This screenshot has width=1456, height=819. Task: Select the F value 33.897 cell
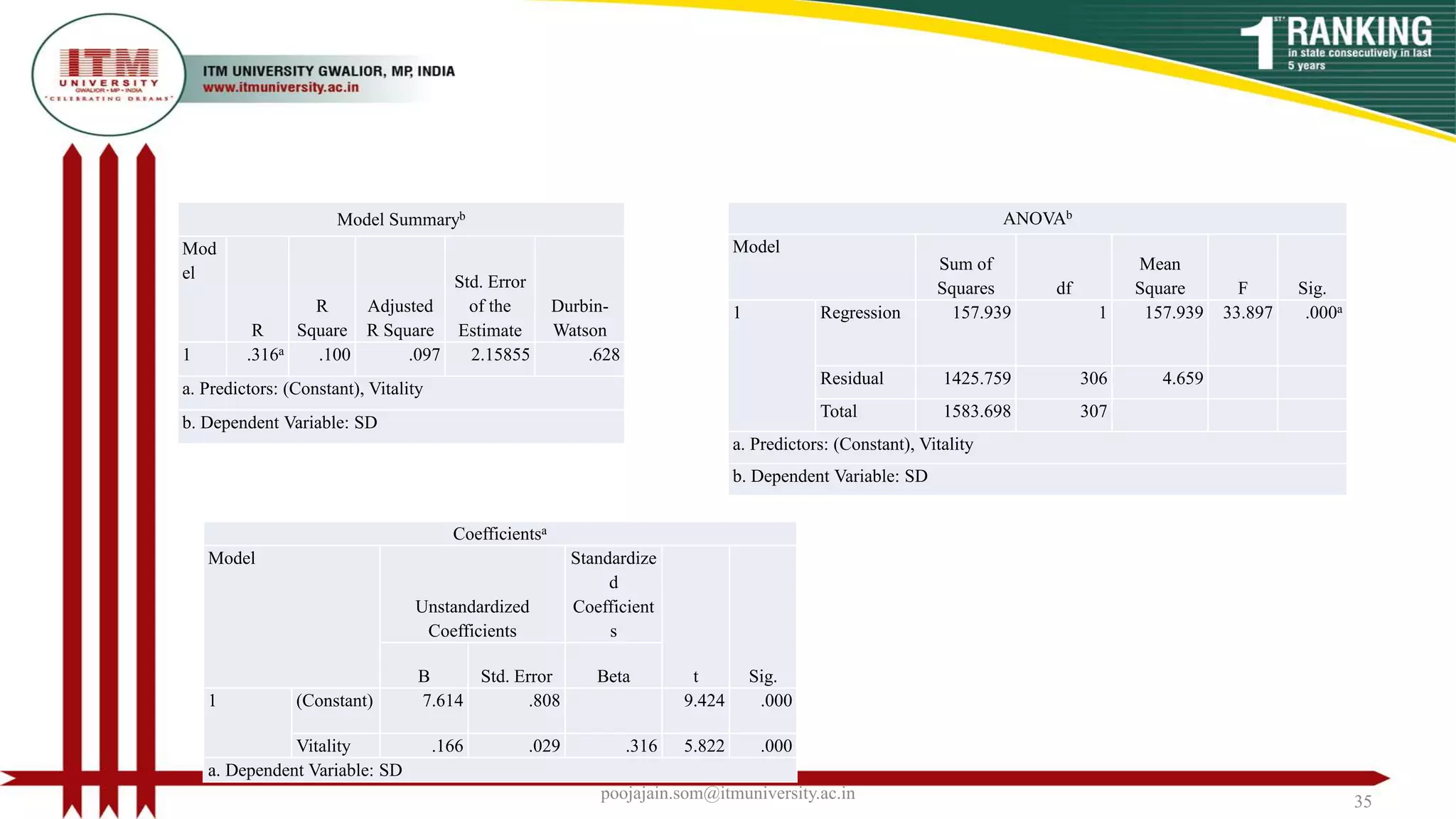[1247, 313]
